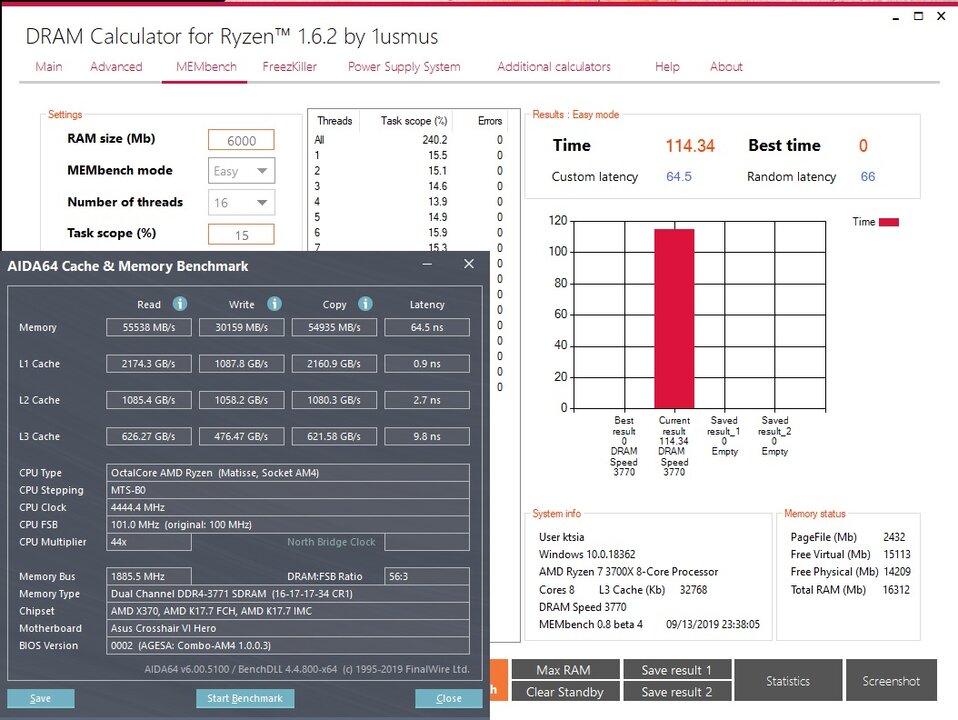Click L2 Cache Latency 2.7 ns
958x720 pixels.
(x=427, y=400)
